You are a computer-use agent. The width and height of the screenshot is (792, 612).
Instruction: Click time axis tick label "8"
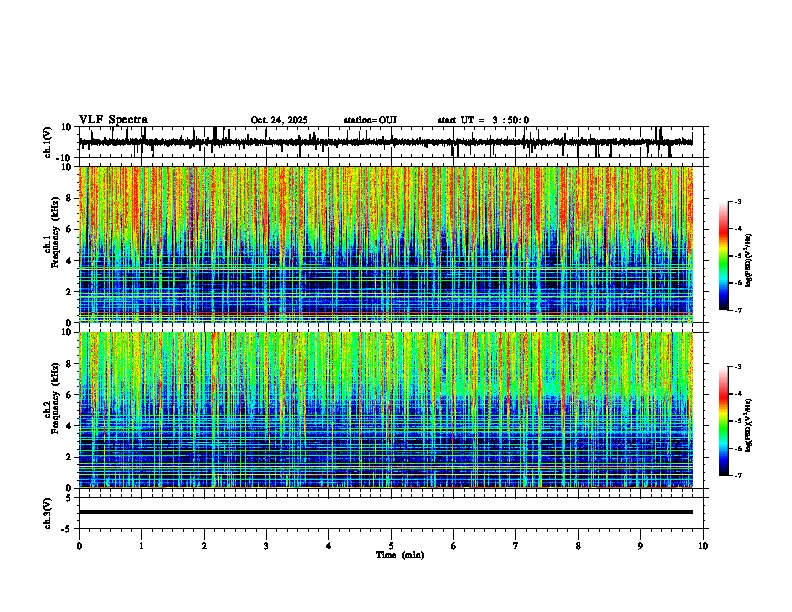point(578,546)
